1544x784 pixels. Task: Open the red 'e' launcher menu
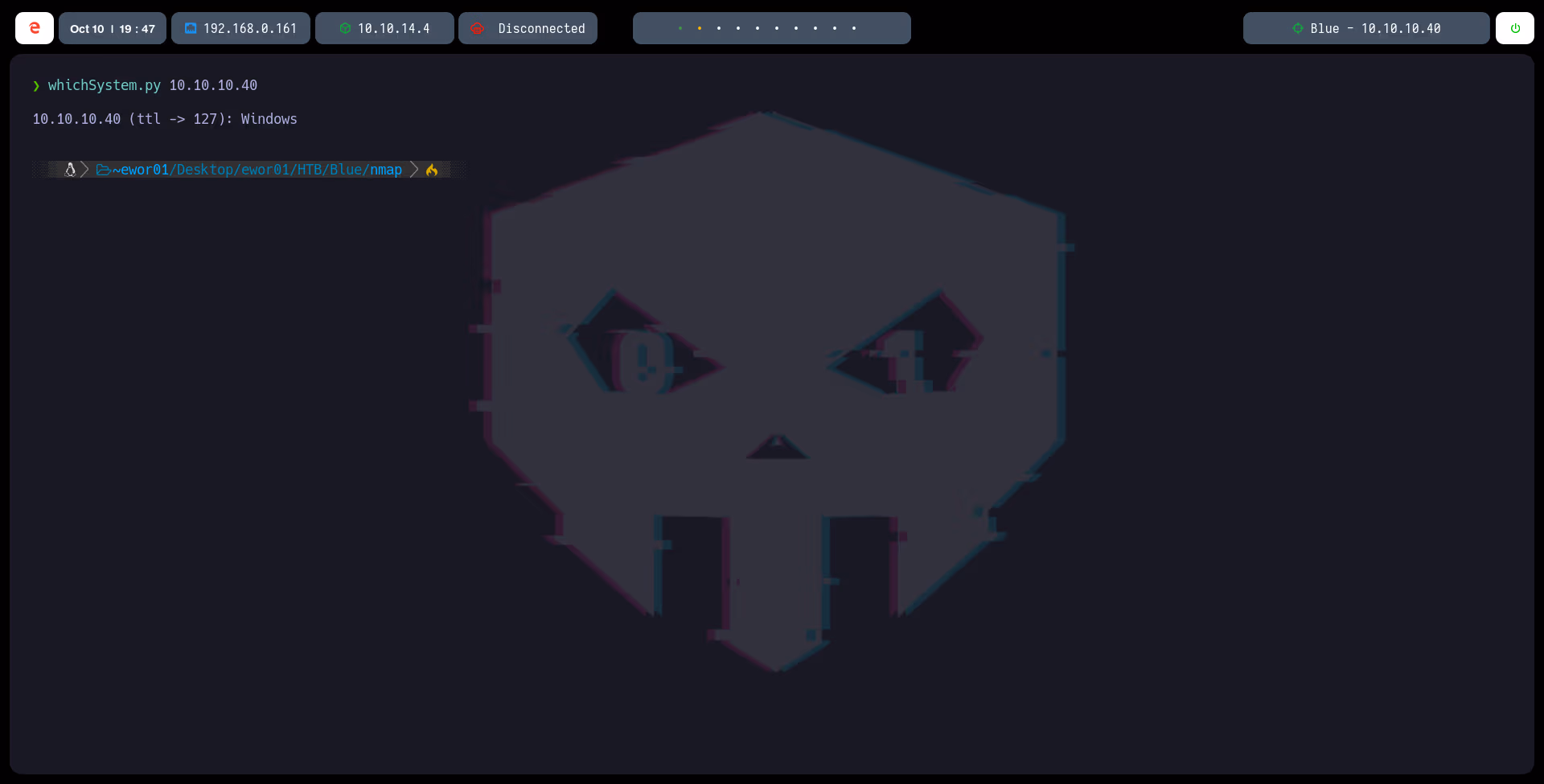tap(35, 28)
